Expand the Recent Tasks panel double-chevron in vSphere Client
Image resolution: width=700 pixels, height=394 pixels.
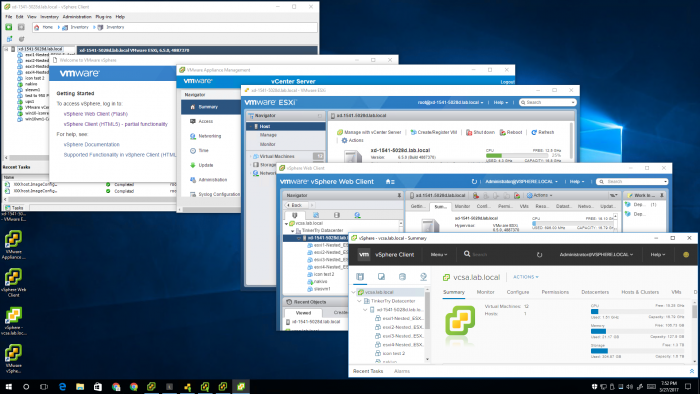point(692,371)
